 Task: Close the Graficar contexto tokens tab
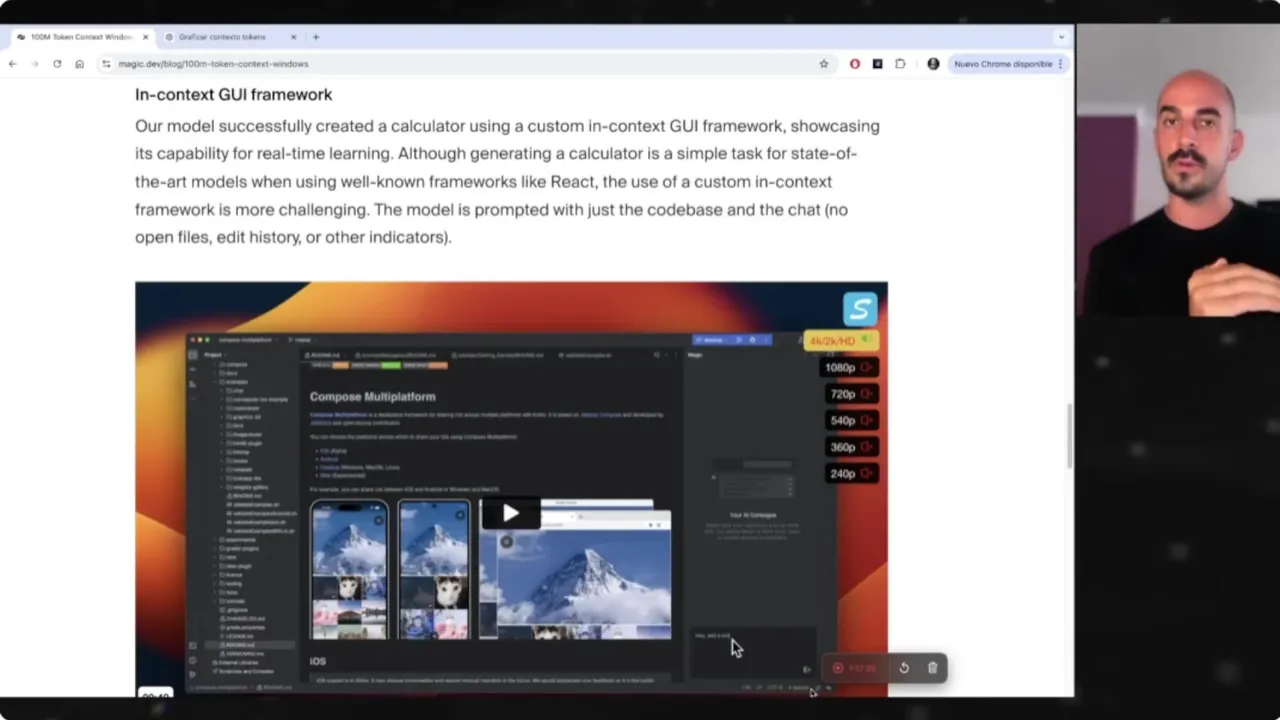point(293,37)
